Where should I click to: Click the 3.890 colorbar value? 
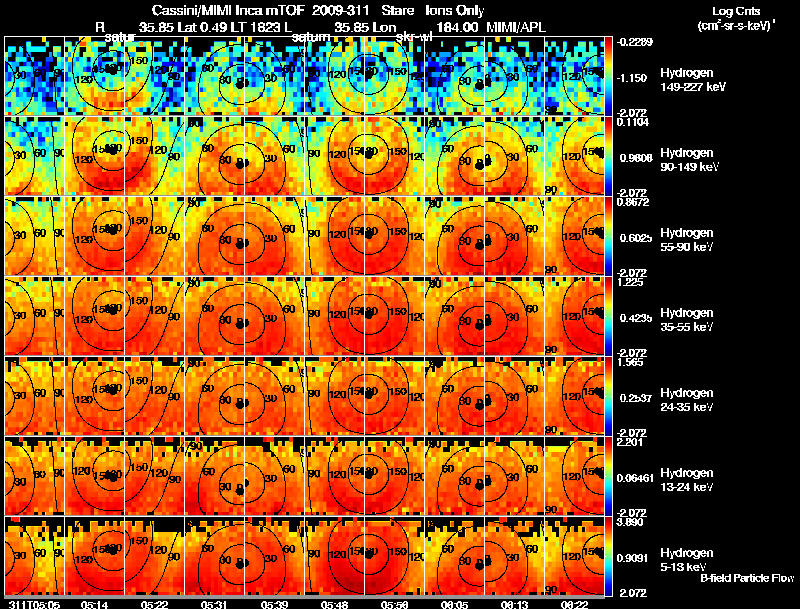coord(630,522)
